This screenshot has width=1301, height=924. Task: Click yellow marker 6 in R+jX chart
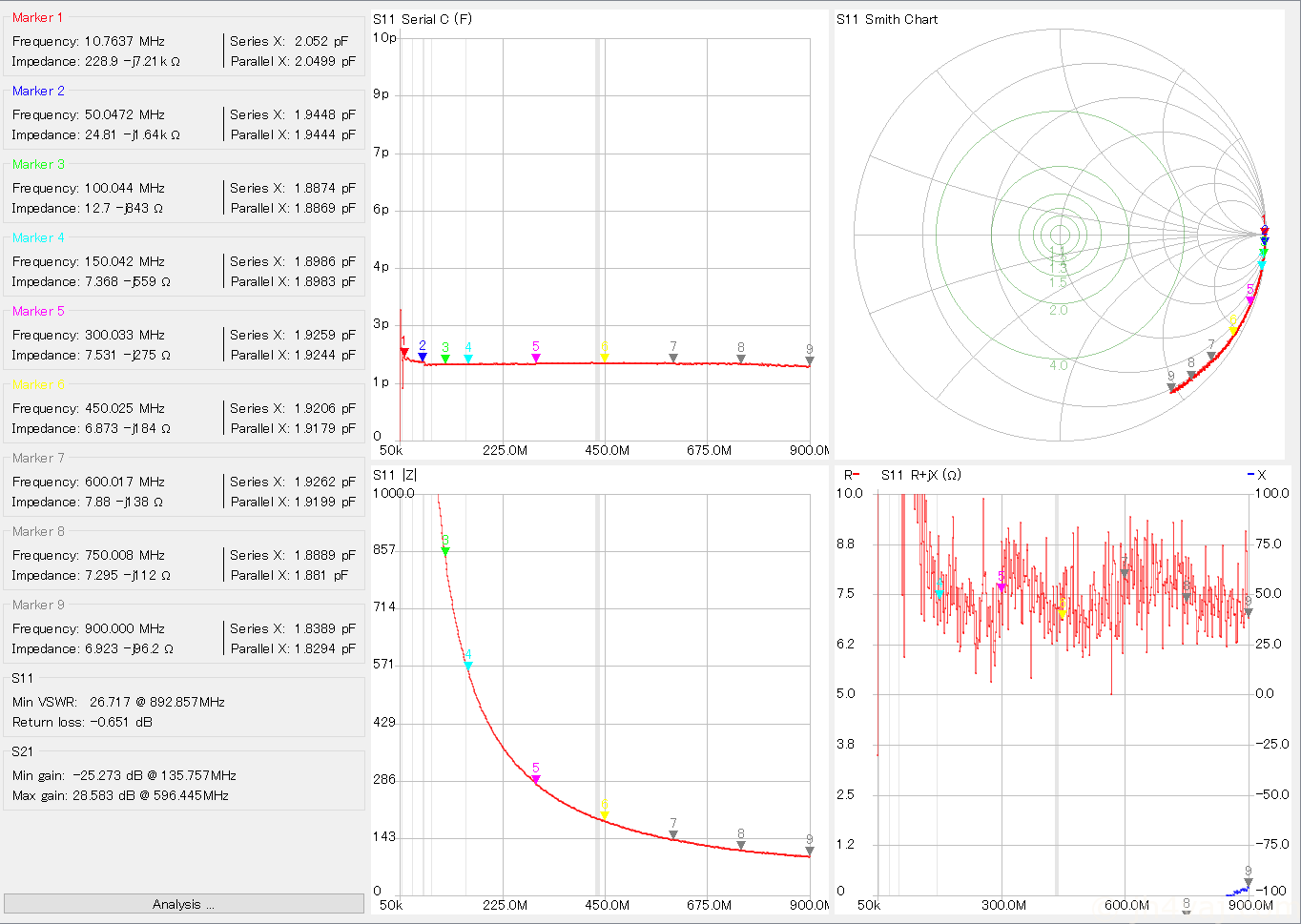1063,613
